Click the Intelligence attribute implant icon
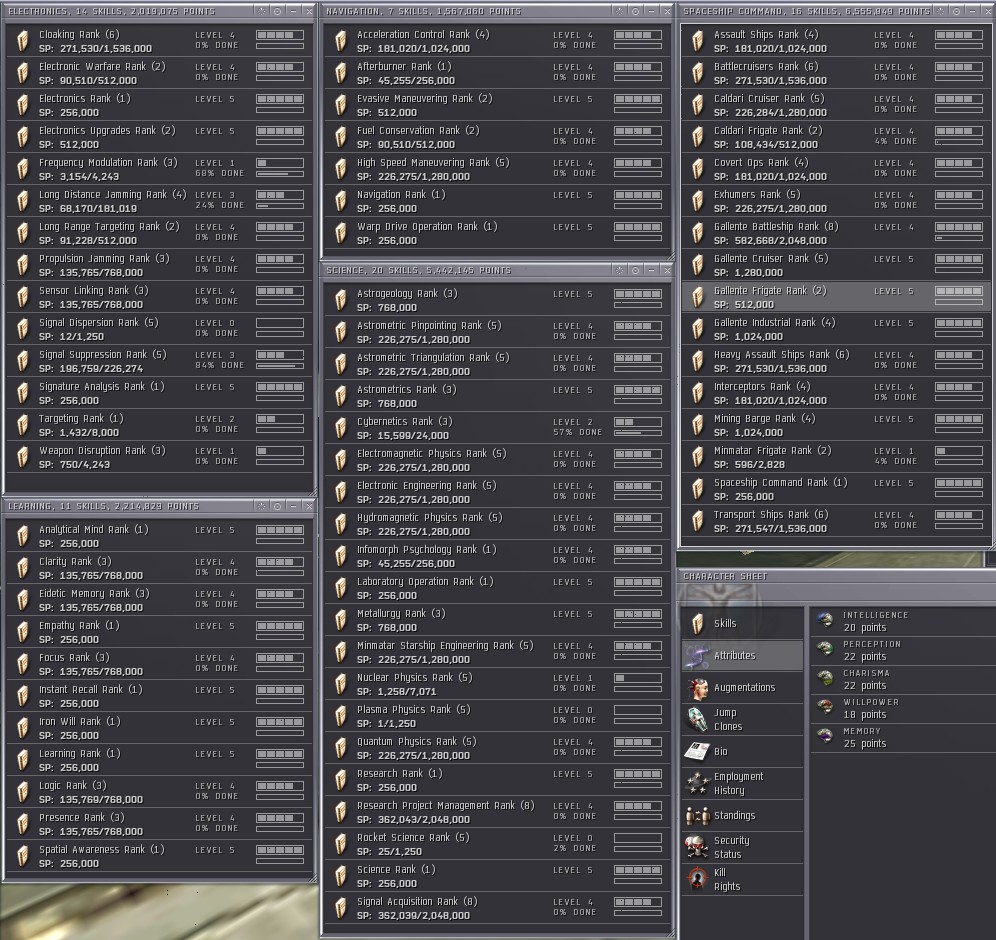 [x=825, y=621]
